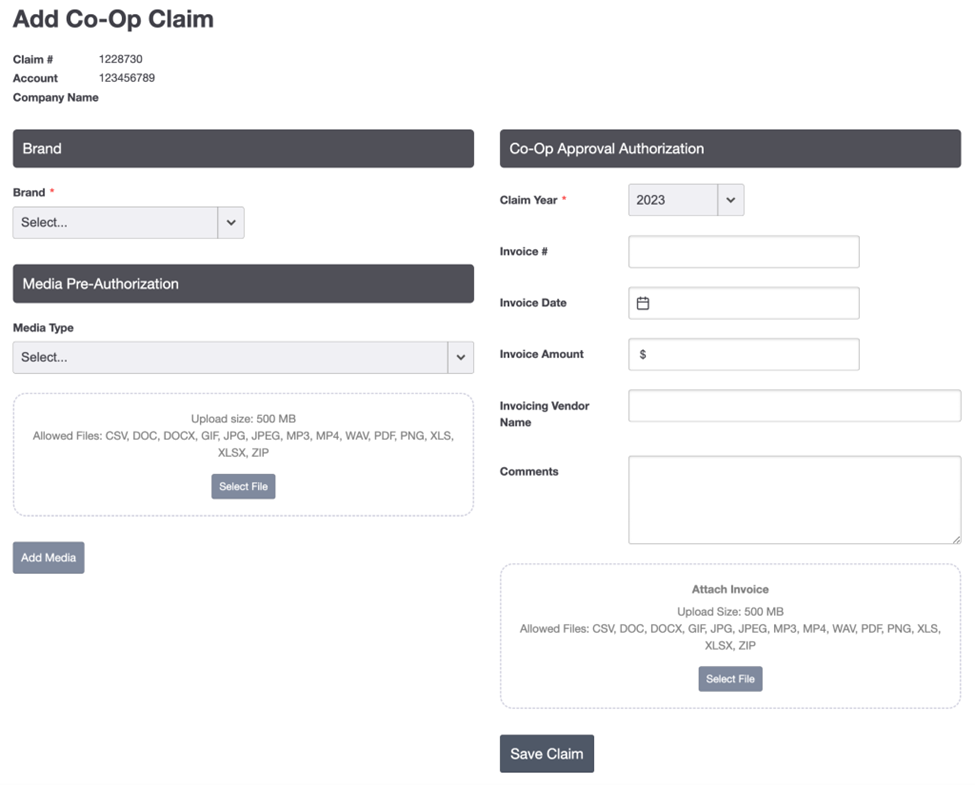Viewport: 975px width, 785px height.
Task: Click the Invoice # input field
Action: tap(743, 252)
